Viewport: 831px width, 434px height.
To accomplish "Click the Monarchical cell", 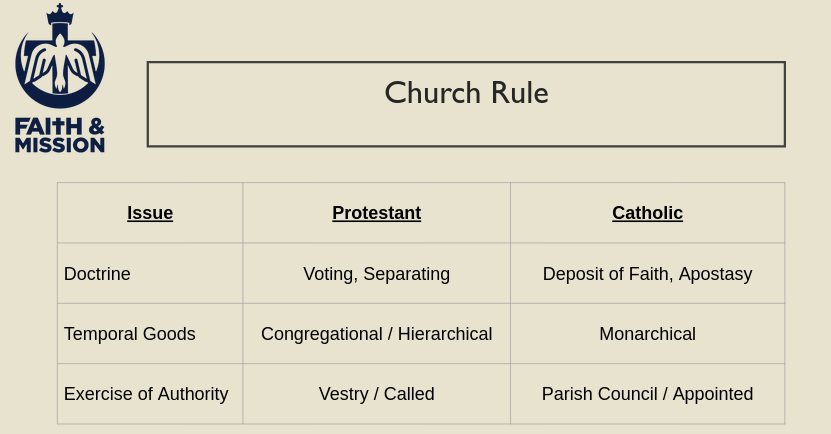I will [x=647, y=334].
